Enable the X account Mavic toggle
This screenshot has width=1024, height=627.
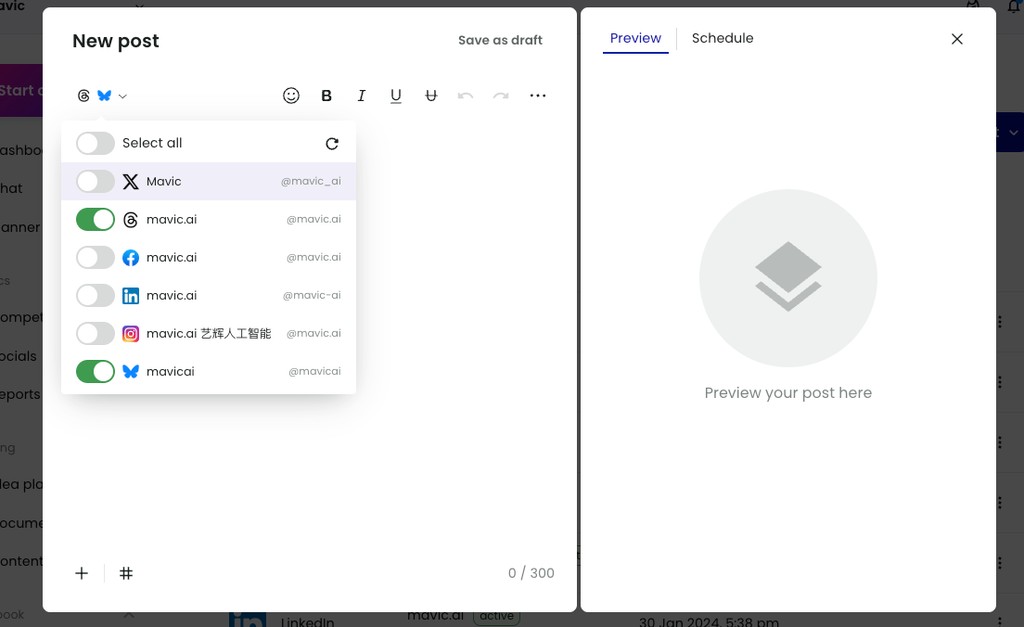pos(95,182)
